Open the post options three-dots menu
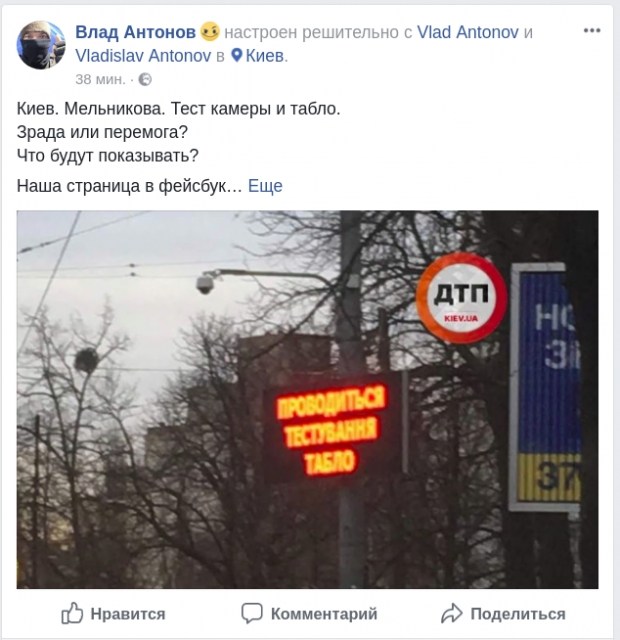The width and height of the screenshot is (620, 640). tap(592, 31)
